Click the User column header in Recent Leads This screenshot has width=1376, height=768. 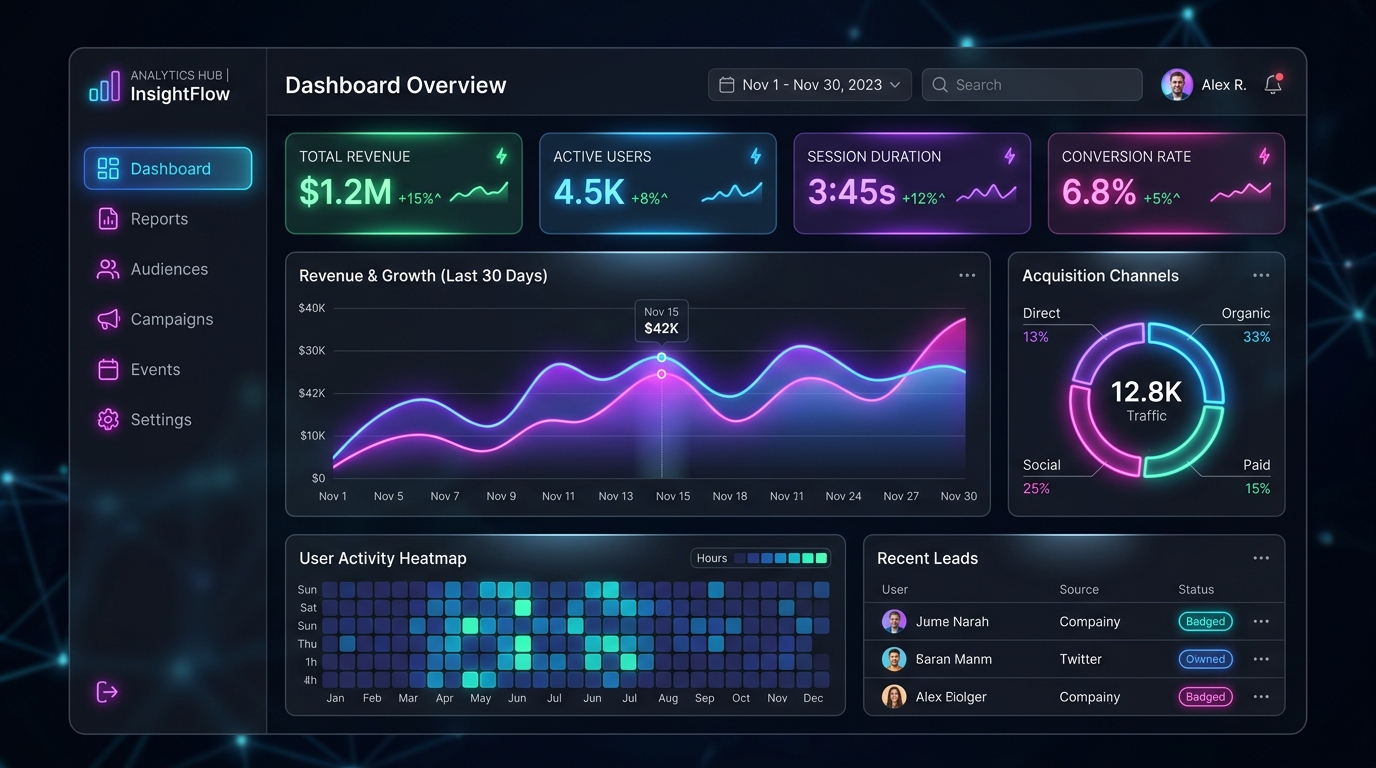pyautogui.click(x=895, y=590)
